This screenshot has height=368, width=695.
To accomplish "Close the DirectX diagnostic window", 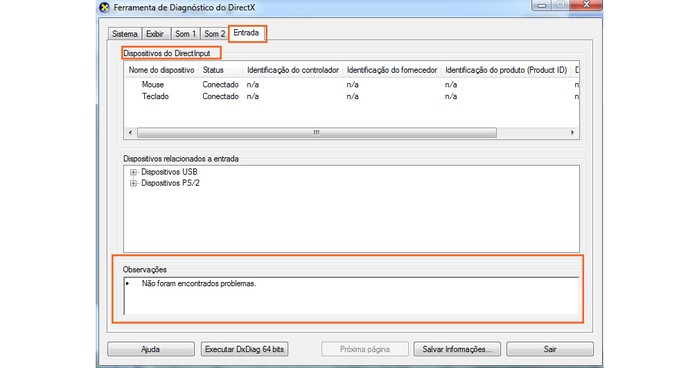I will [586, 5].
